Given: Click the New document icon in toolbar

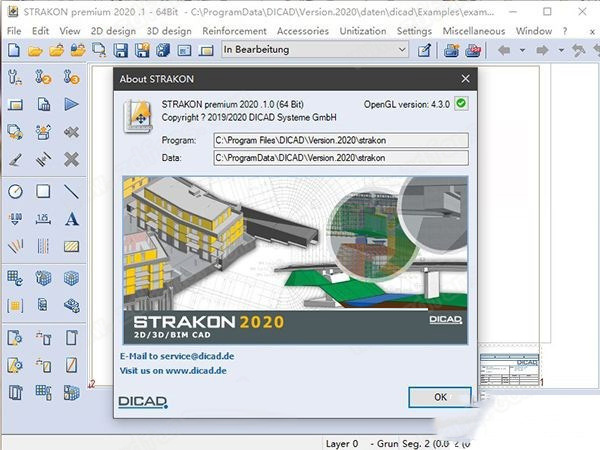Looking at the screenshot, I should 14,50.
